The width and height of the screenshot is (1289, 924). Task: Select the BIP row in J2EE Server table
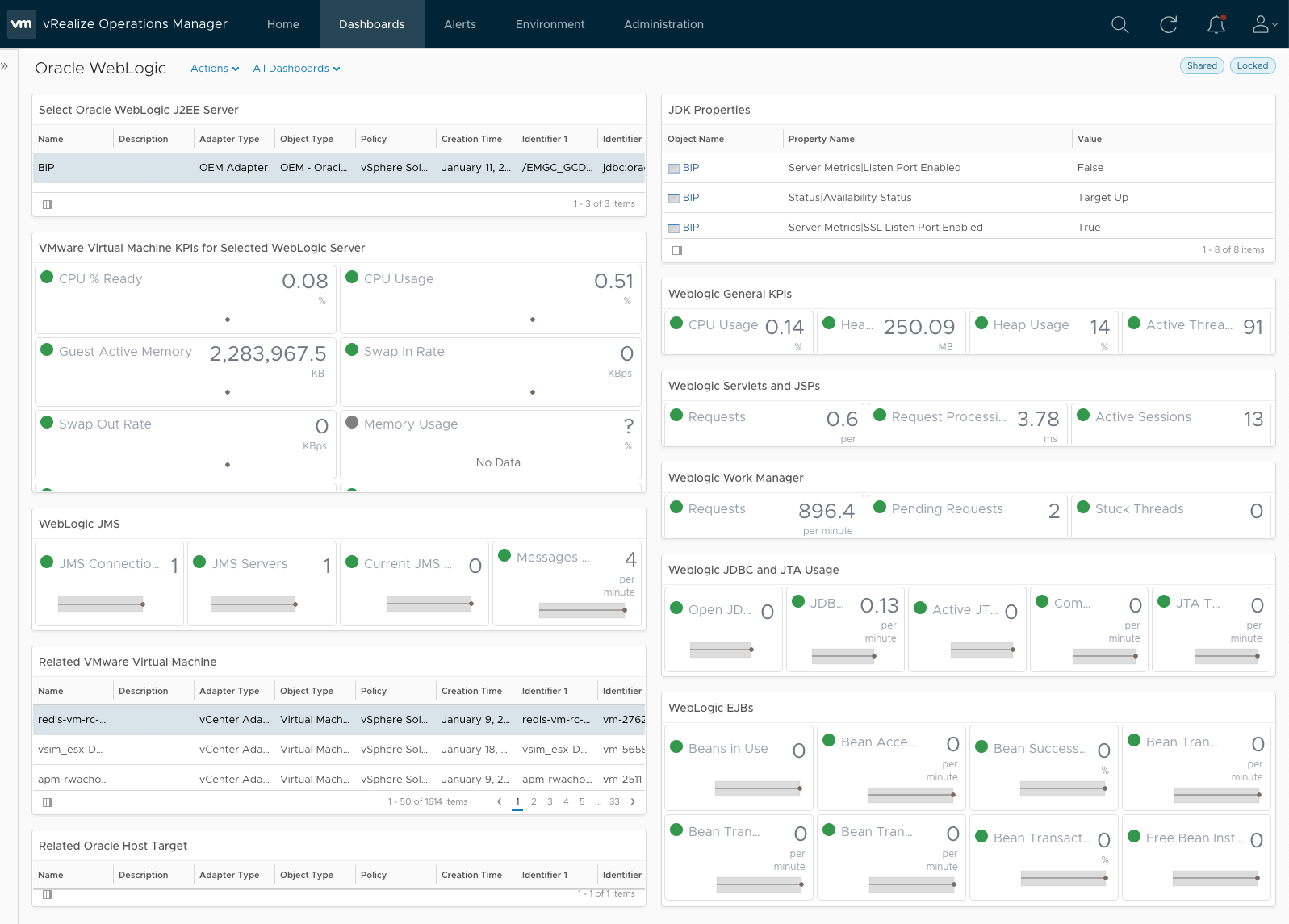pyautogui.click(x=339, y=168)
